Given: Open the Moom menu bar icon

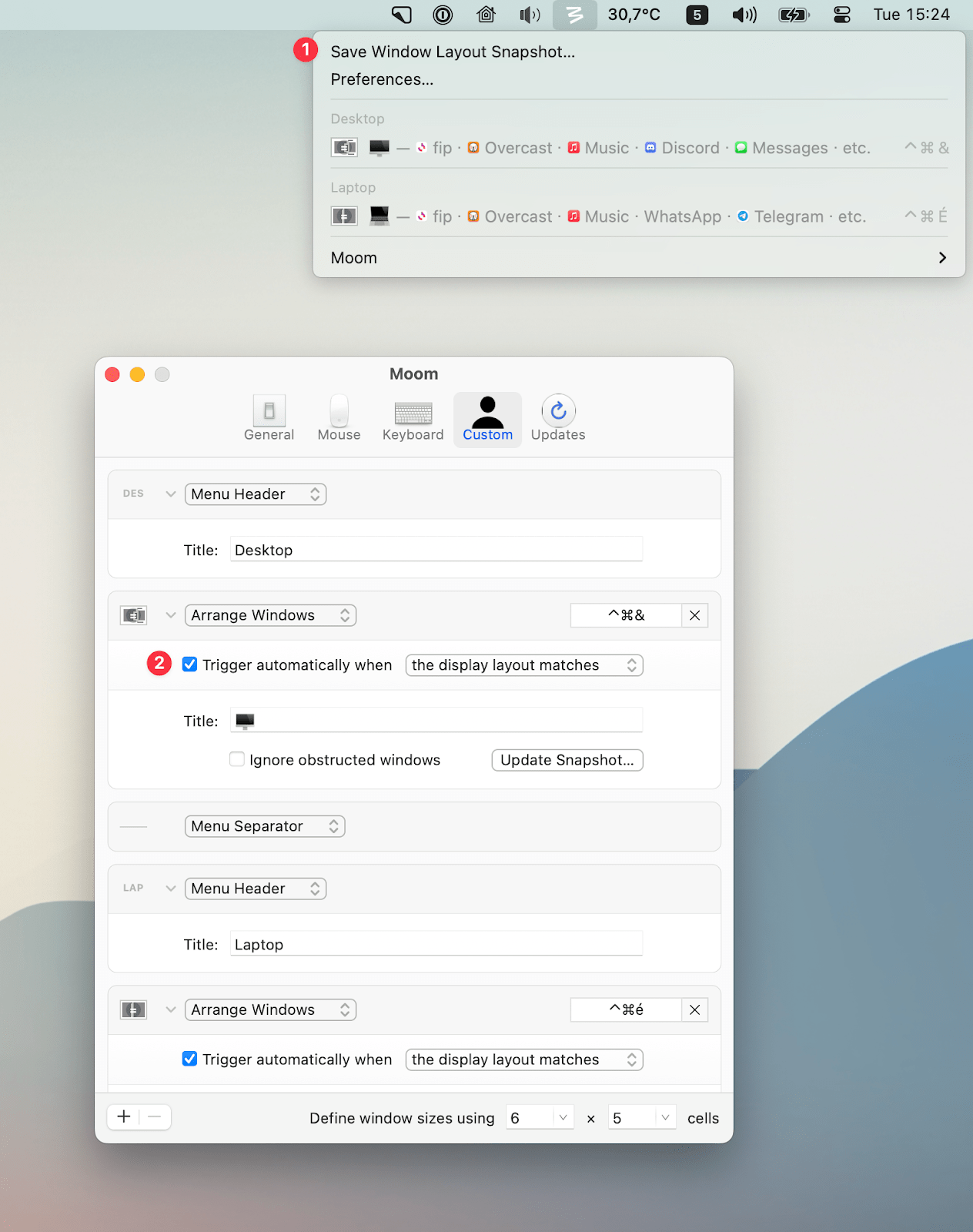Looking at the screenshot, I should click(574, 15).
